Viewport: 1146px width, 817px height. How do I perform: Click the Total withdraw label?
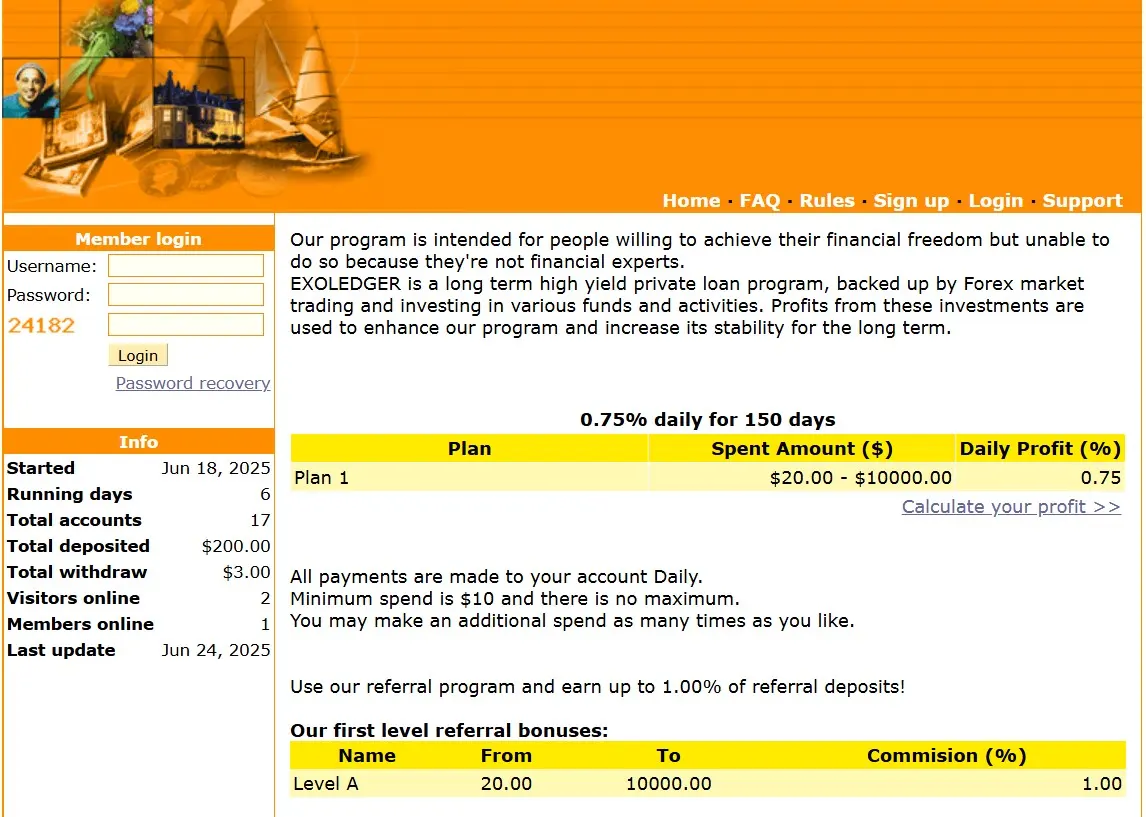pos(77,572)
